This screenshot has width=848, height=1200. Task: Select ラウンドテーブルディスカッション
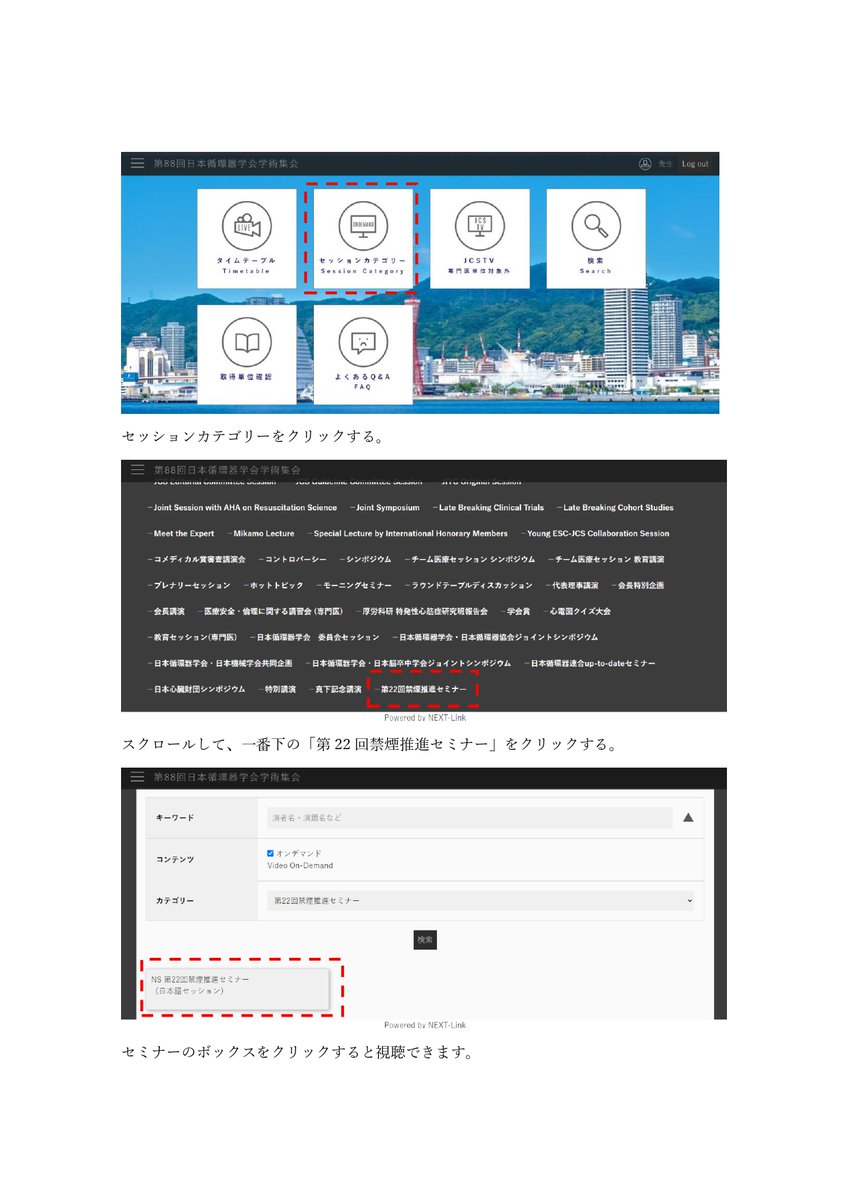click(469, 586)
